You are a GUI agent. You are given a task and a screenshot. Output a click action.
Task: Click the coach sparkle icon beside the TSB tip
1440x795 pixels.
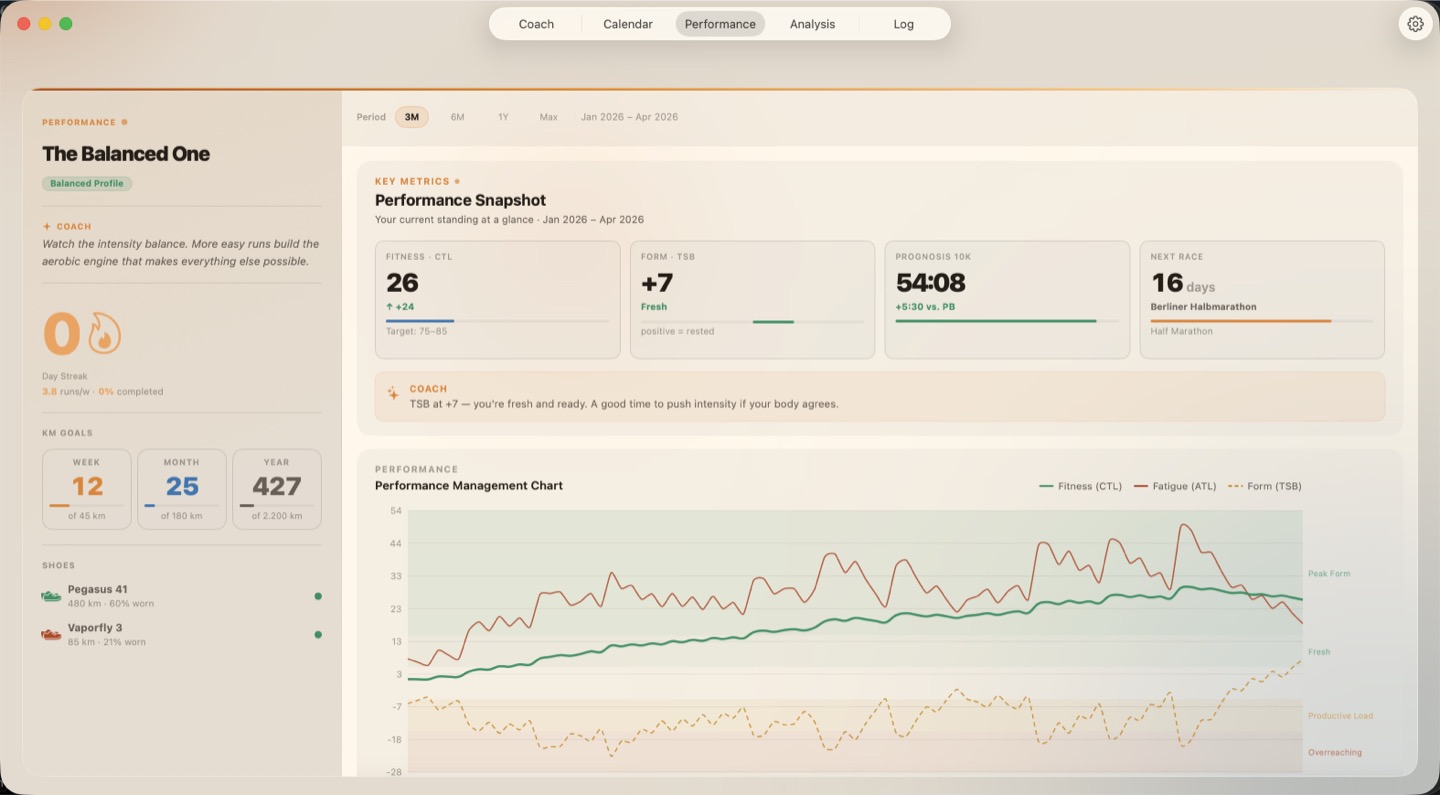click(x=392, y=394)
